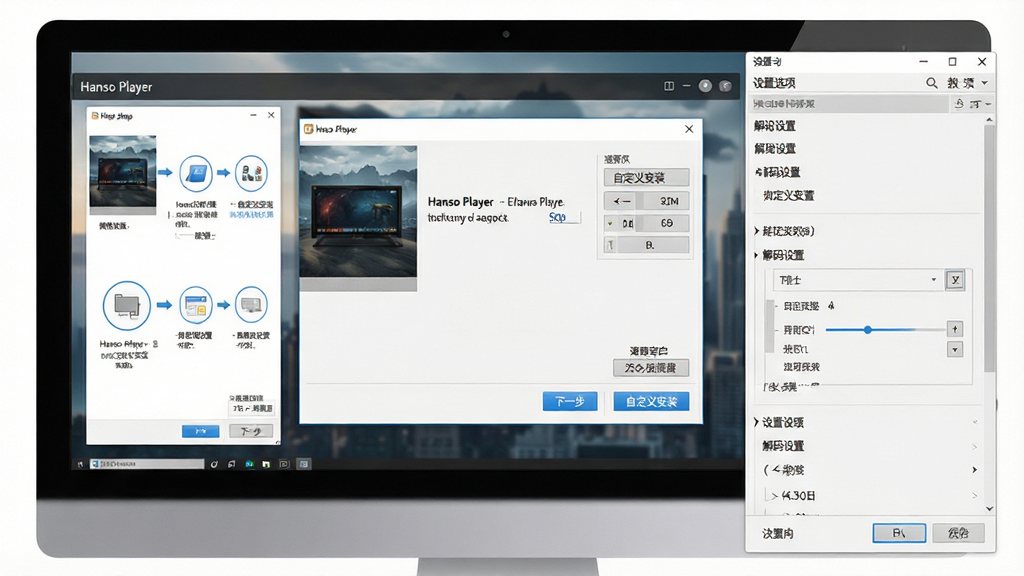This screenshot has height=576, width=1024.
Task: Click the split-layout icon in Hanso Player title bar
Action: click(x=669, y=86)
